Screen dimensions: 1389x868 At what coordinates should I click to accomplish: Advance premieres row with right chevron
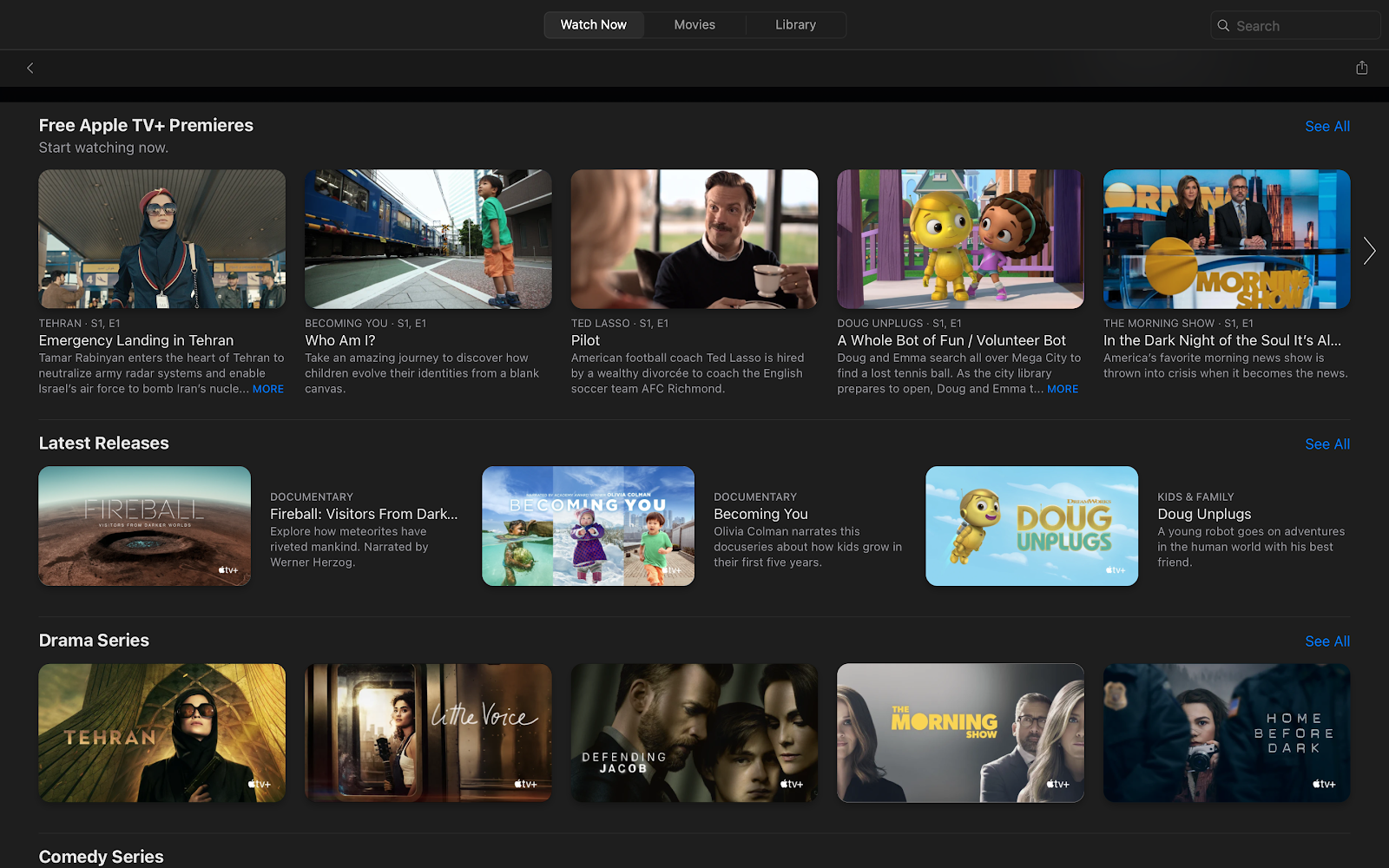(1369, 250)
